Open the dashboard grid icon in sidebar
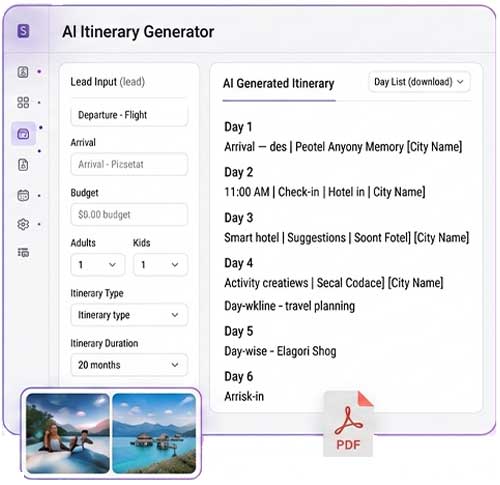Screen dimensions: 500x485 pos(23,102)
